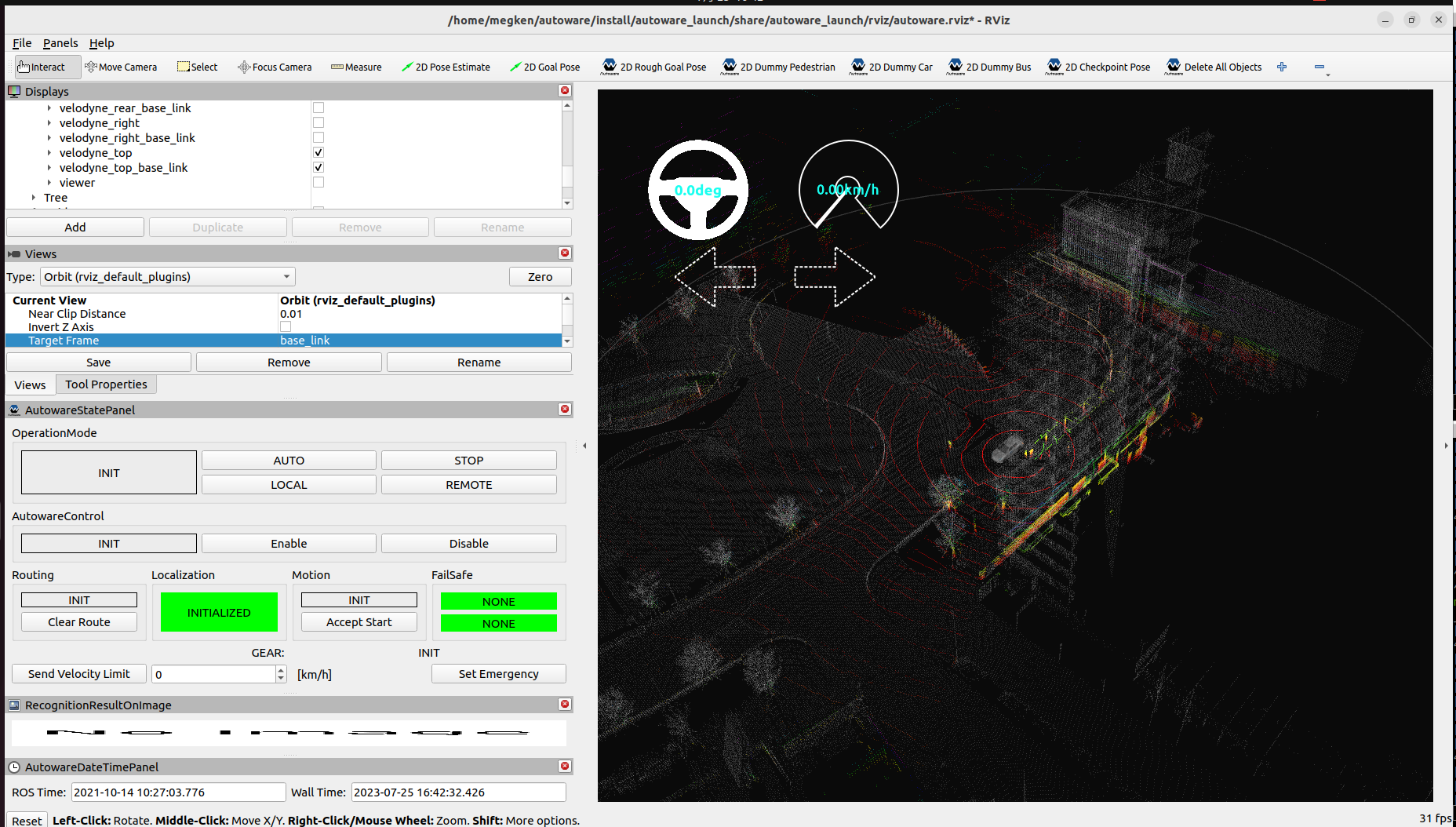Increase the velocity limit using the stepper

coord(279,669)
